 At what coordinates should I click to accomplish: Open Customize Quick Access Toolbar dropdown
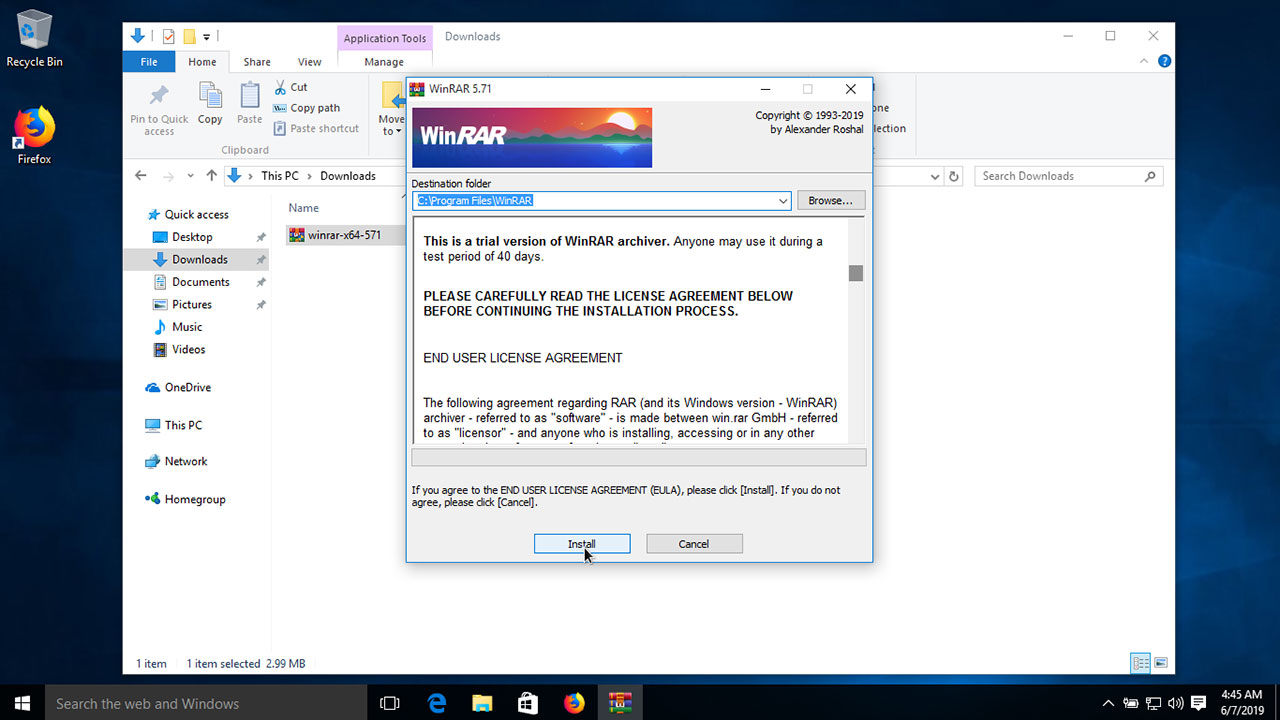pyautogui.click(x=207, y=37)
